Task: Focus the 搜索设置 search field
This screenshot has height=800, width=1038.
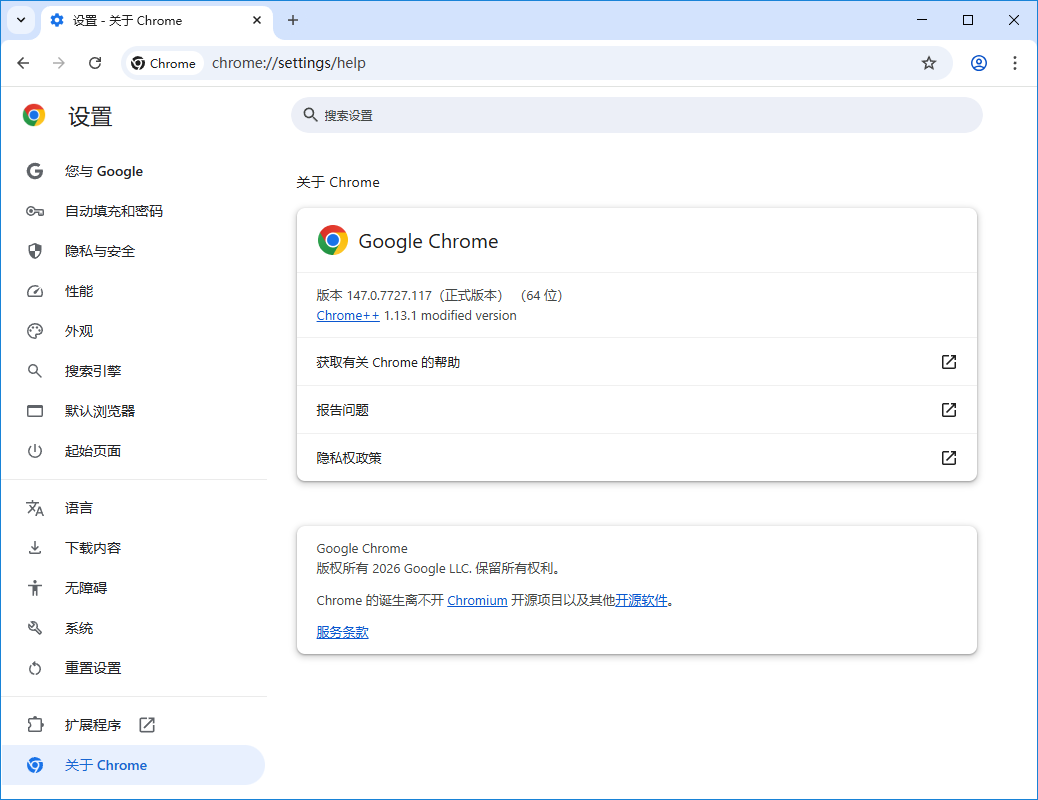Action: (x=637, y=115)
